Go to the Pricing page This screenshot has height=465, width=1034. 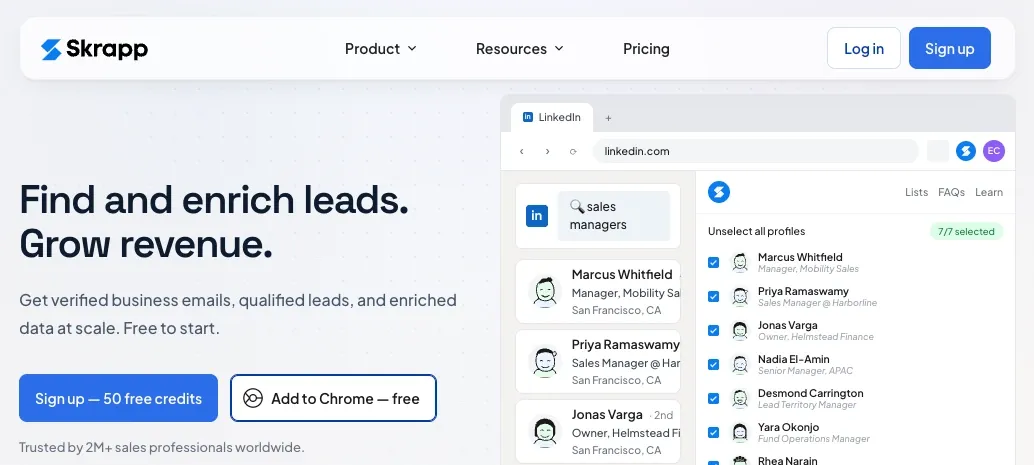coord(646,49)
